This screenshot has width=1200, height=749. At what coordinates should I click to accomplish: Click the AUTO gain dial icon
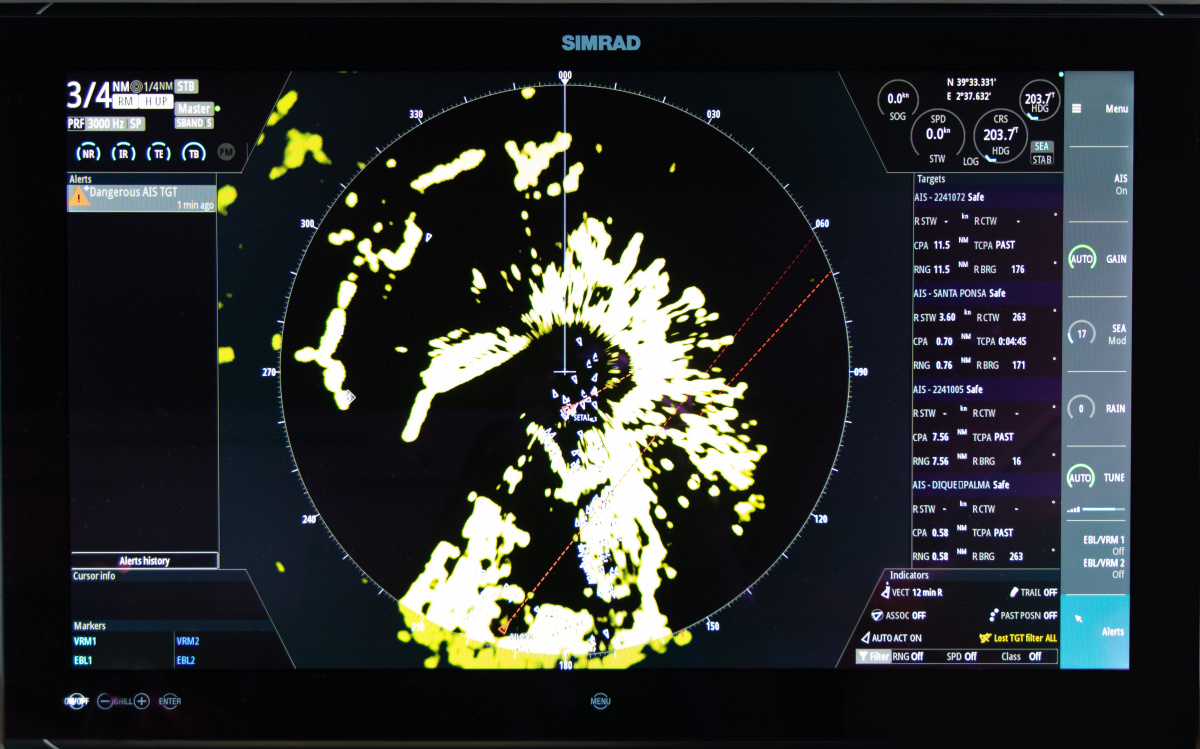pyautogui.click(x=1081, y=258)
